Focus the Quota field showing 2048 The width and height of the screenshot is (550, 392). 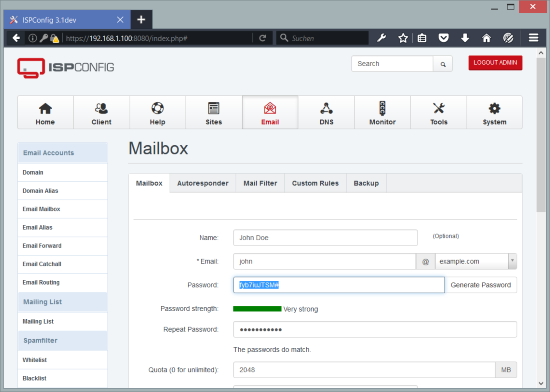click(364, 370)
